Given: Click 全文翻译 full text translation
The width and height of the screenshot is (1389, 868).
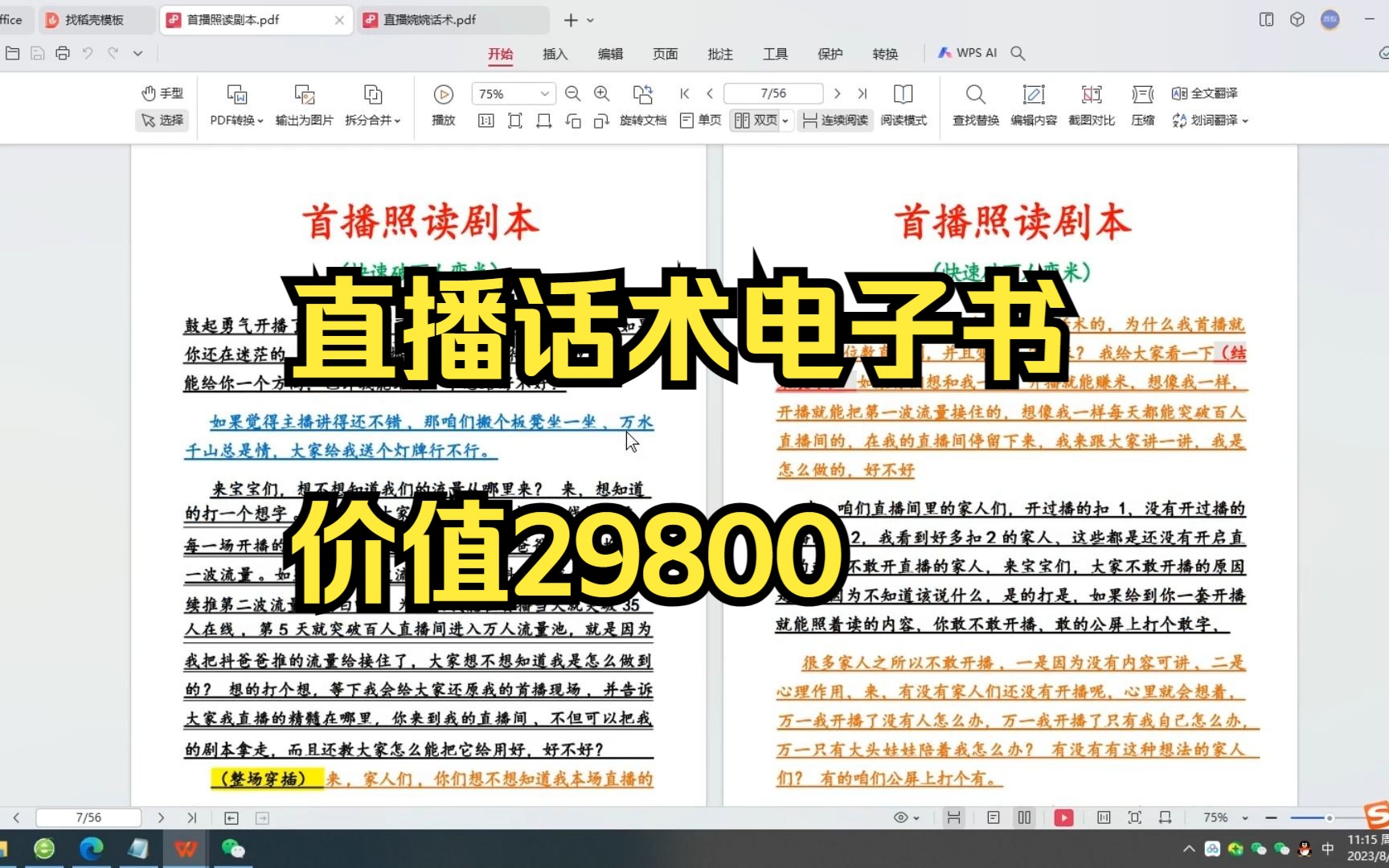Looking at the screenshot, I should 1205,93.
